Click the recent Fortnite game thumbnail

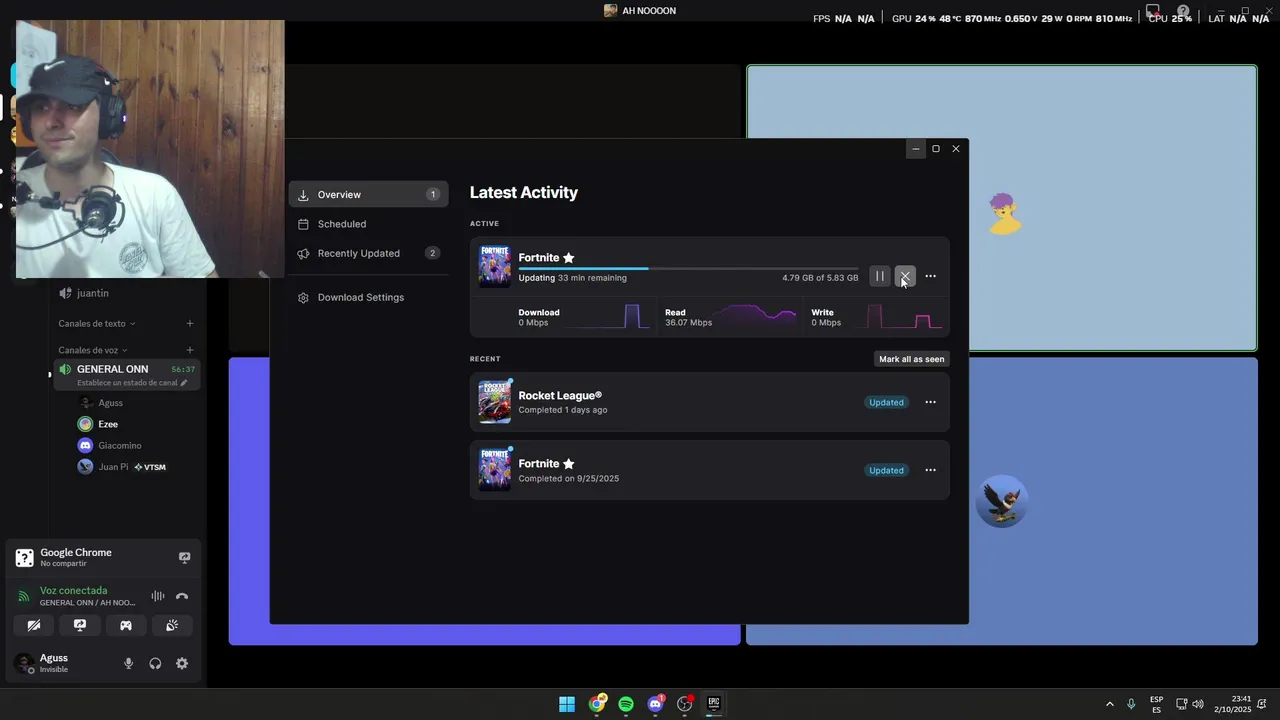coord(494,470)
